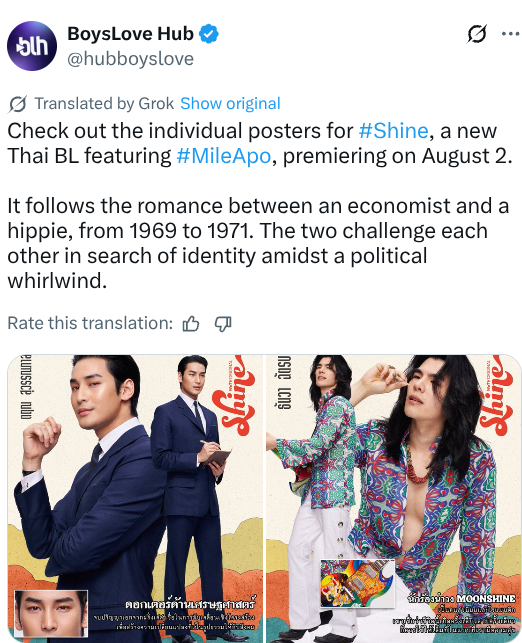Image resolution: width=522 pixels, height=643 pixels.
Task: Open the three-dot more options menu
Action: coord(511,34)
